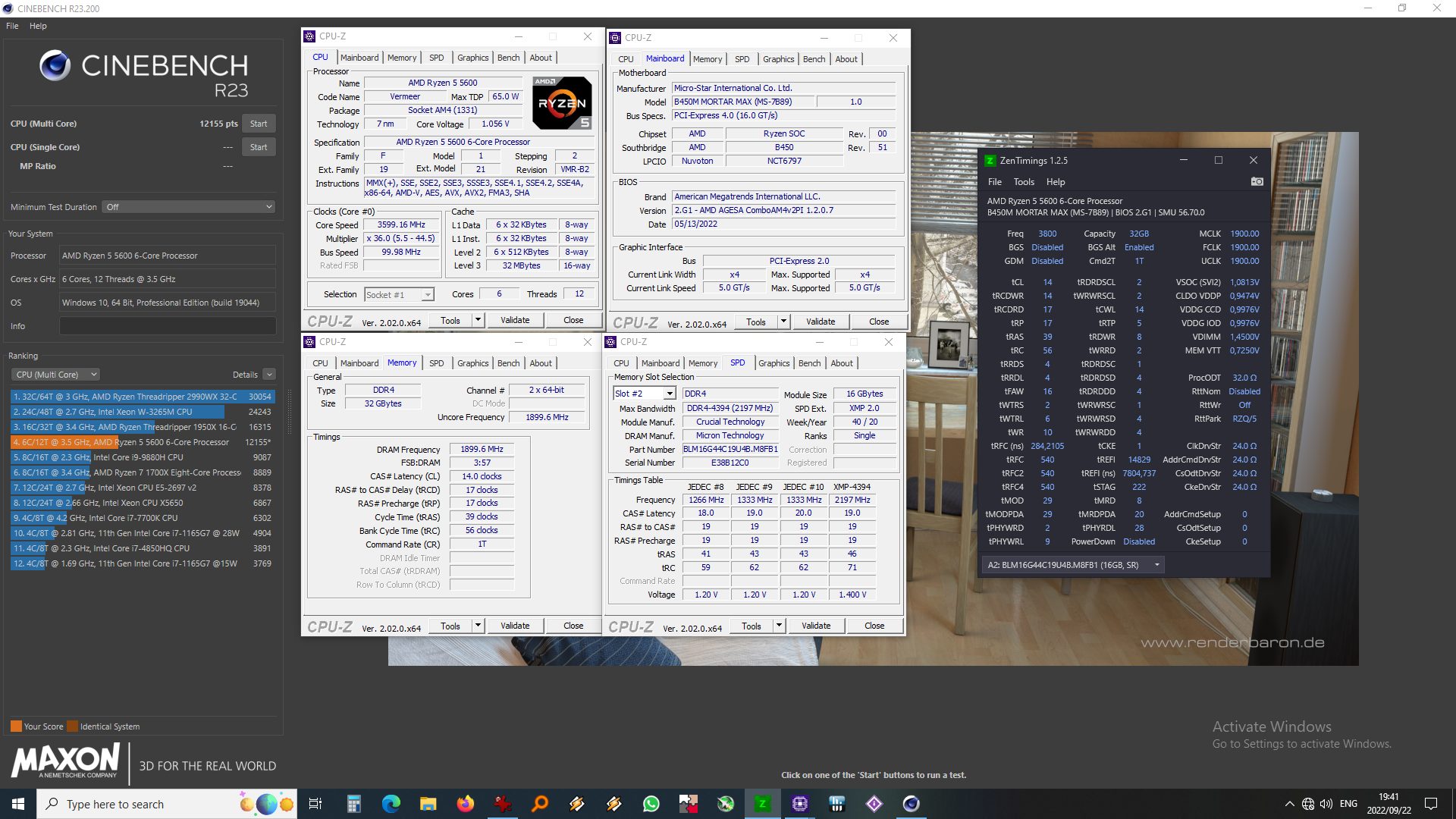Open Task View on the taskbar
The image size is (1456, 819).
pyautogui.click(x=315, y=804)
